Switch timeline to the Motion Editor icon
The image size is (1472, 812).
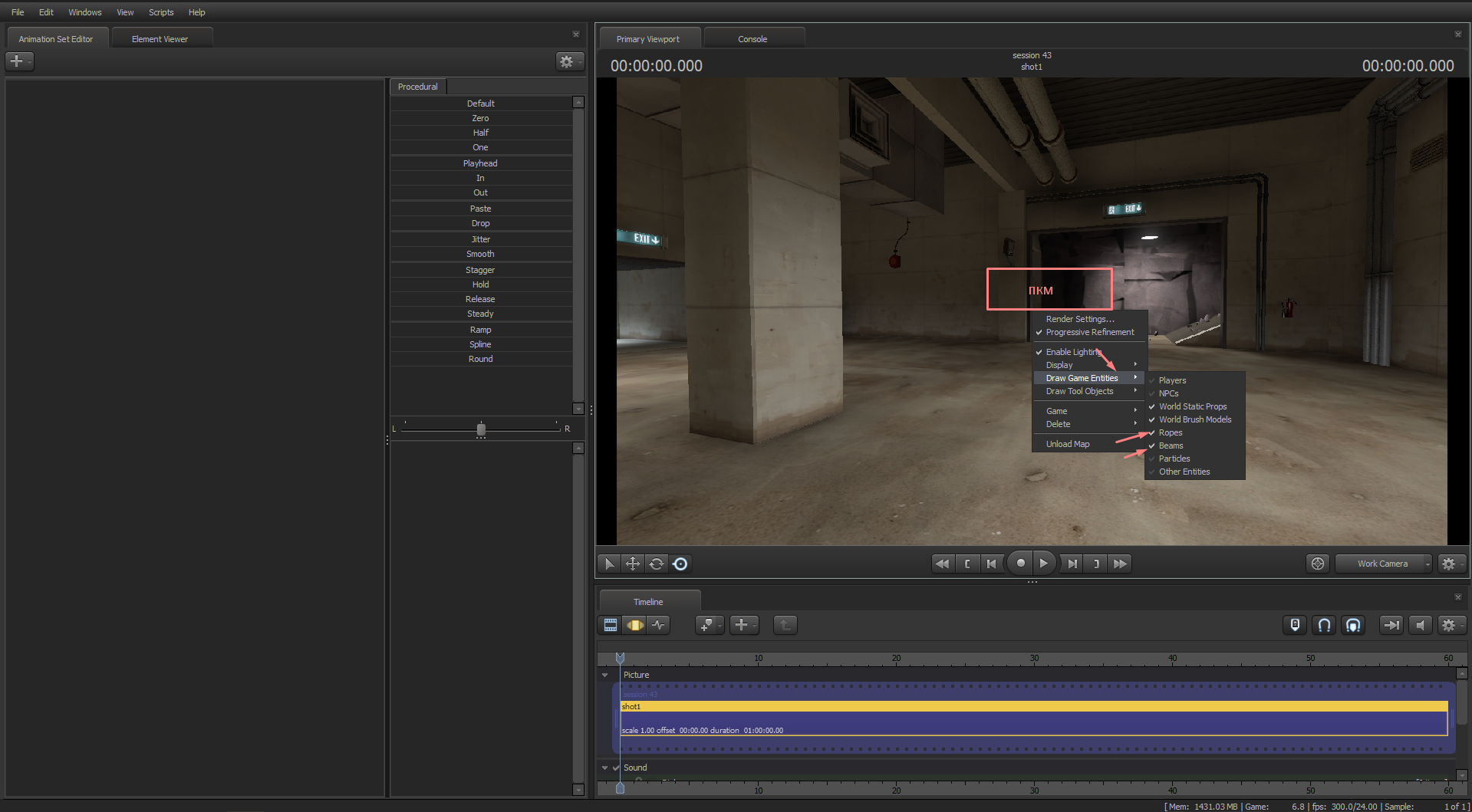tap(635, 625)
